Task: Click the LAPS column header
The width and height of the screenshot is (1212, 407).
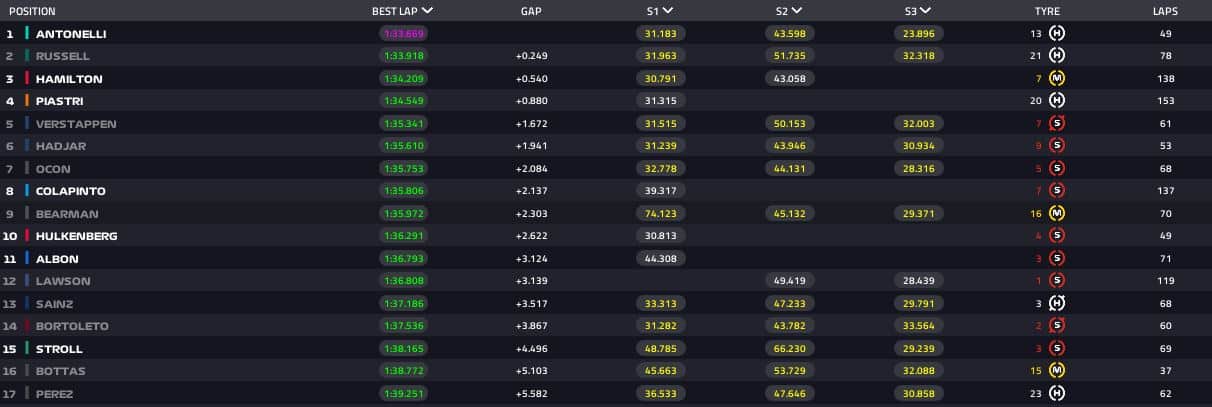Action: 1165,11
